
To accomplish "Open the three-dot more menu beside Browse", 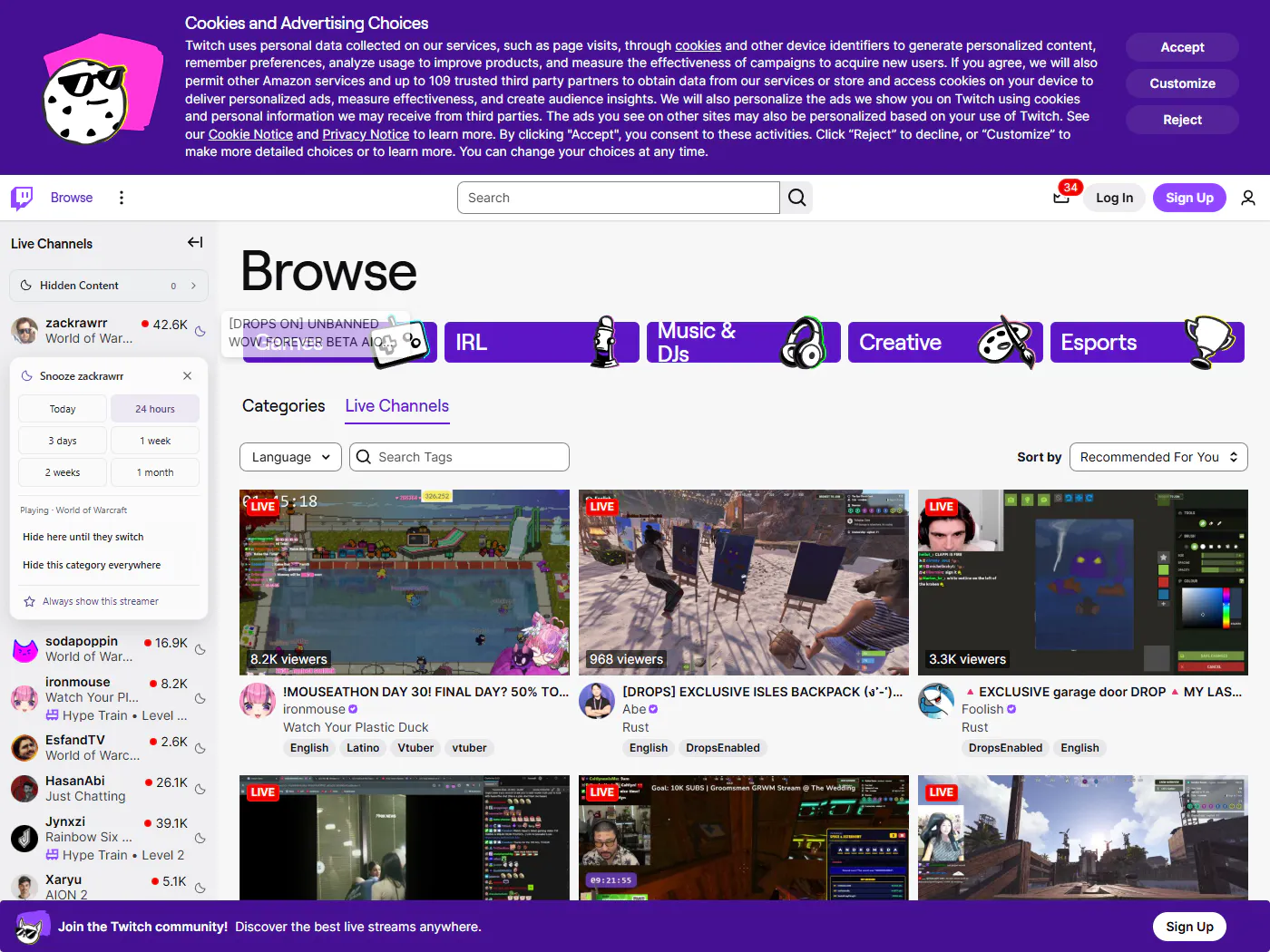I will (x=122, y=198).
